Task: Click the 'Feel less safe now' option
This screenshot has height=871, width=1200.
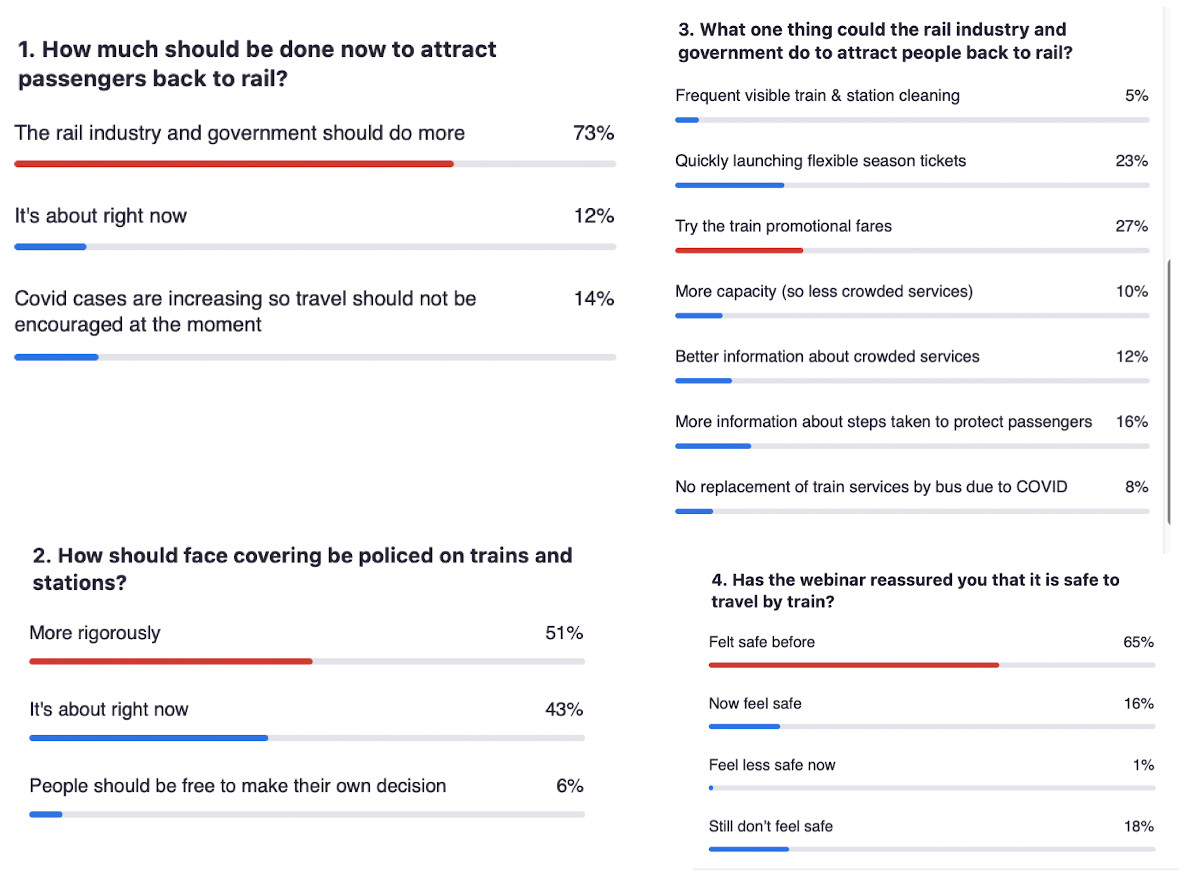Action: tap(772, 765)
